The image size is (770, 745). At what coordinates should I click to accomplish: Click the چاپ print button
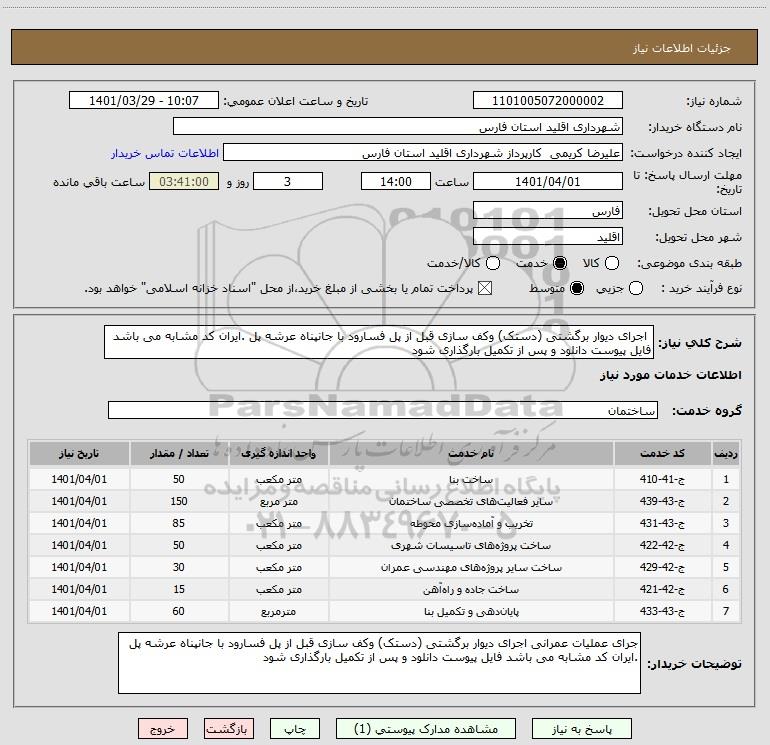pyautogui.click(x=295, y=729)
